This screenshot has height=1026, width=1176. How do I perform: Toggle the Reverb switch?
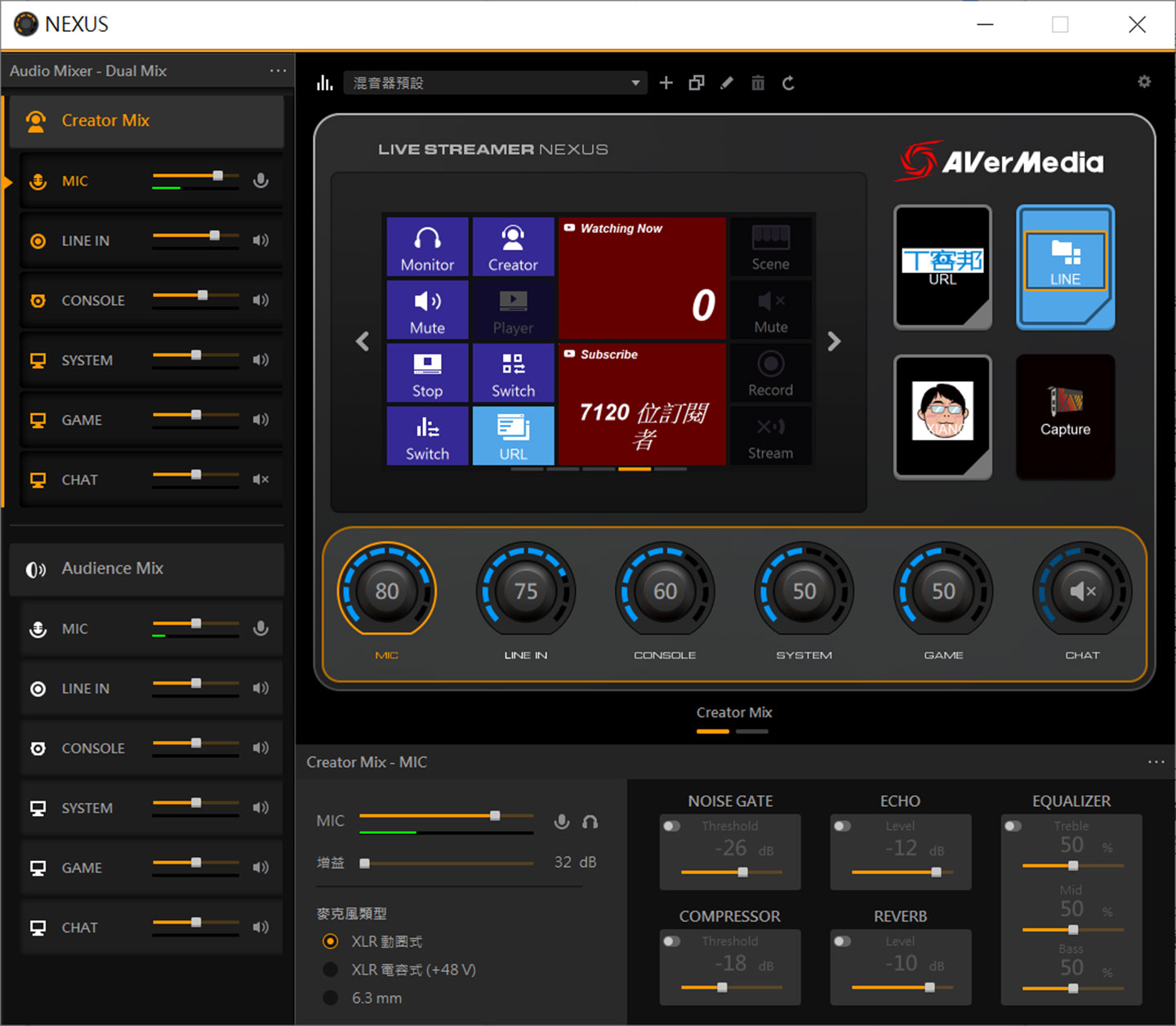(x=843, y=941)
